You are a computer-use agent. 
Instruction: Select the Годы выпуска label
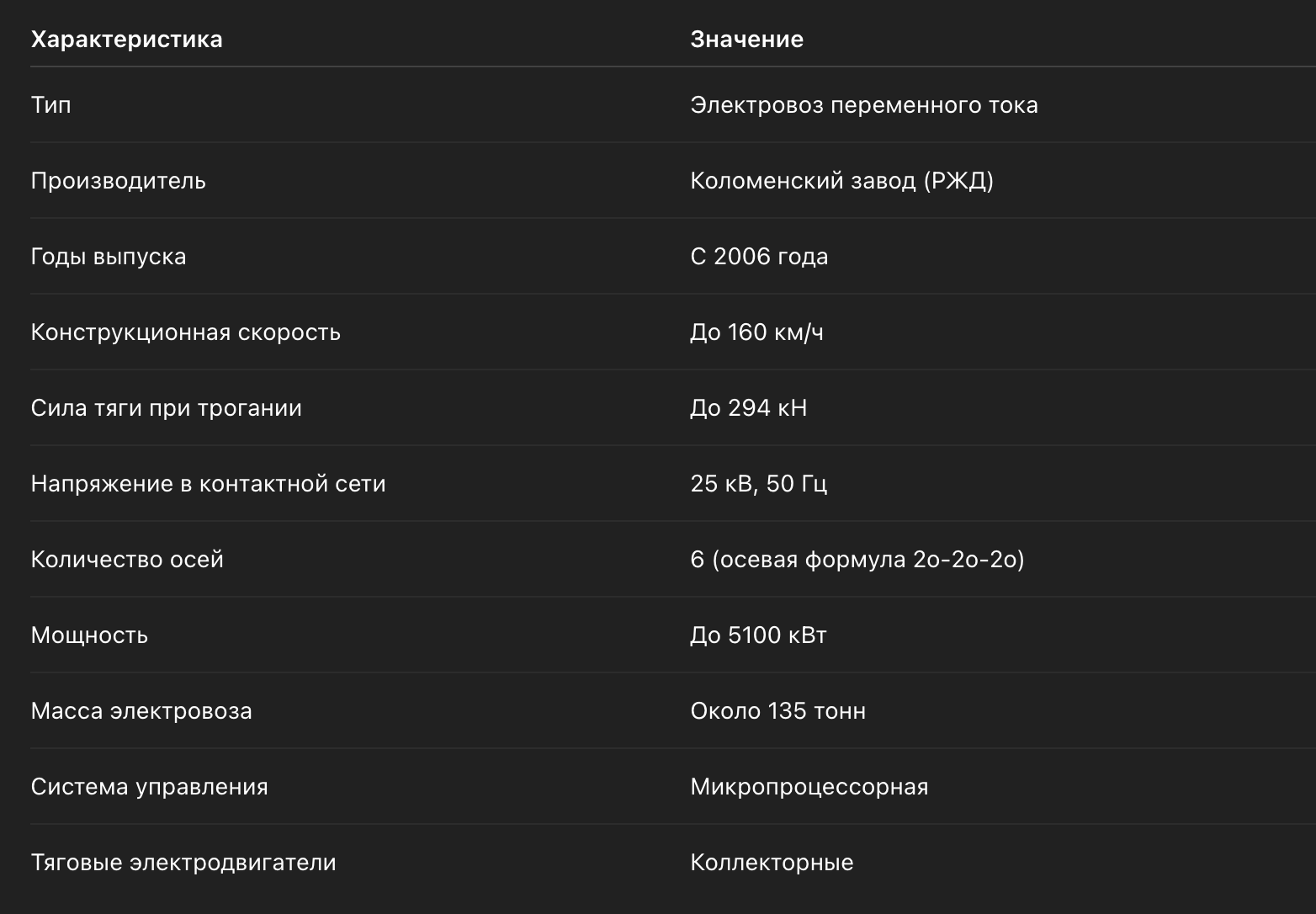108,257
